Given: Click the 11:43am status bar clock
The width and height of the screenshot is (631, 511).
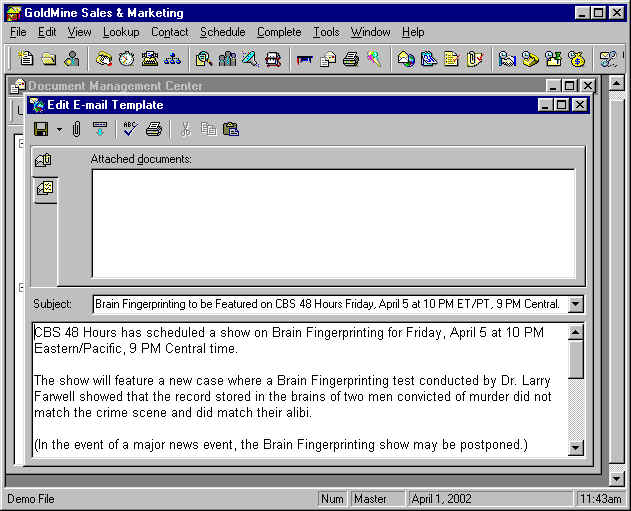Looking at the screenshot, I should coord(601,499).
